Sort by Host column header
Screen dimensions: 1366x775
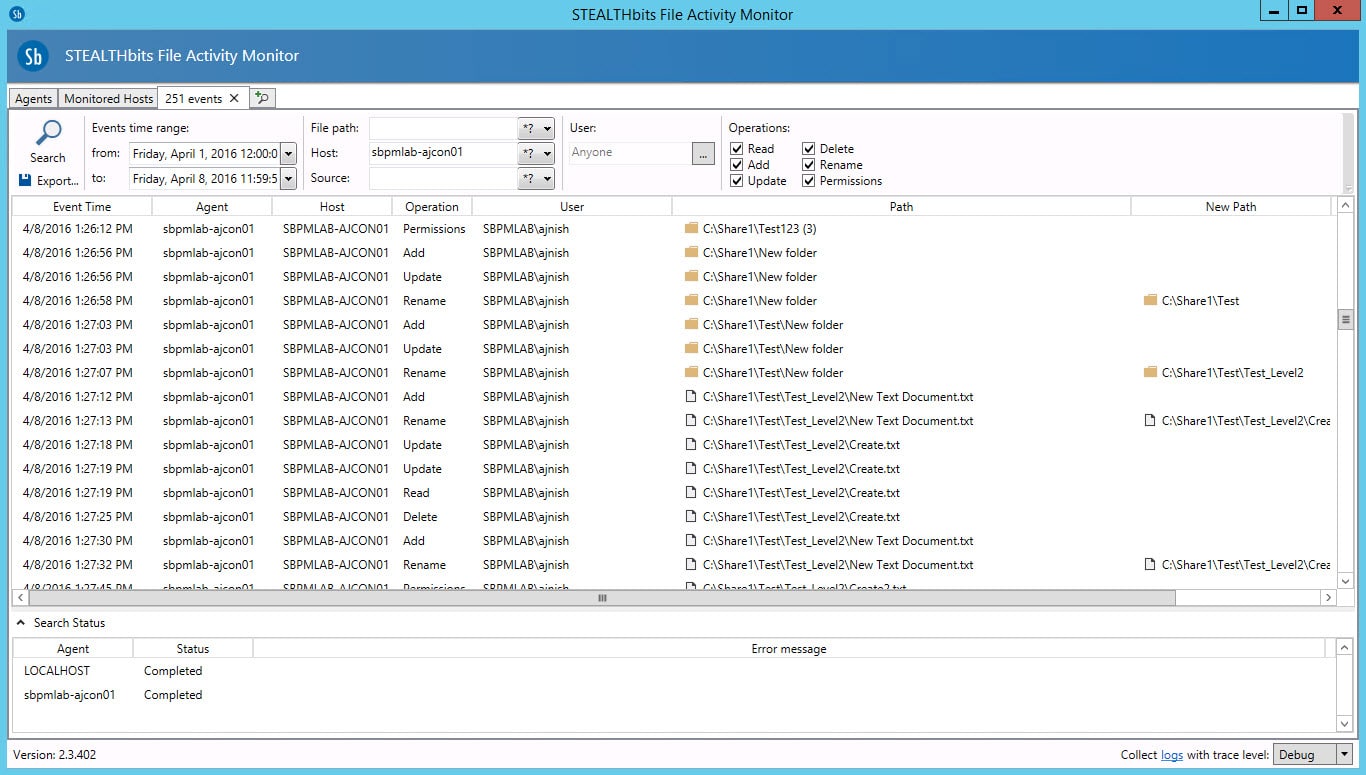(332, 207)
